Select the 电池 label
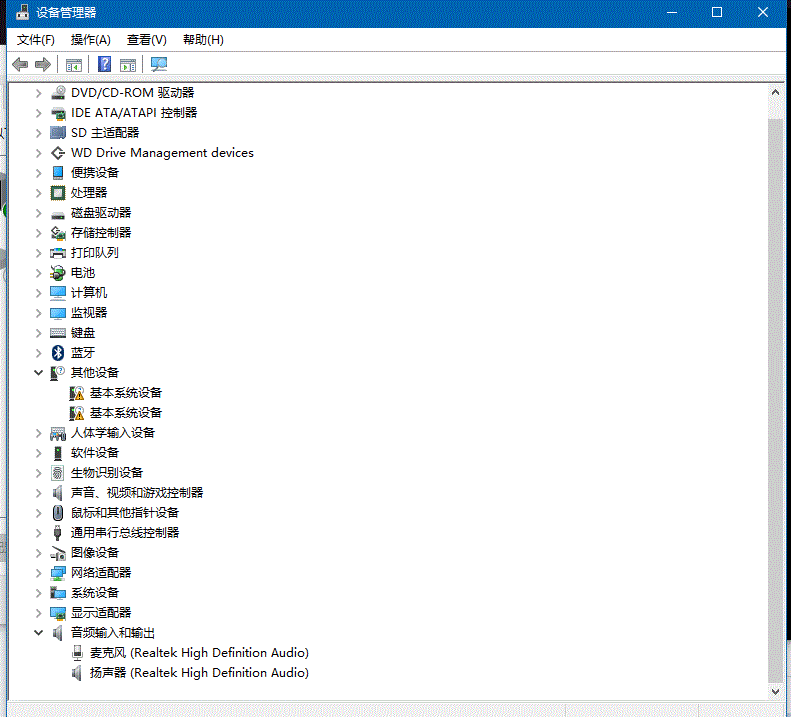This screenshot has height=717, width=791. 83,273
